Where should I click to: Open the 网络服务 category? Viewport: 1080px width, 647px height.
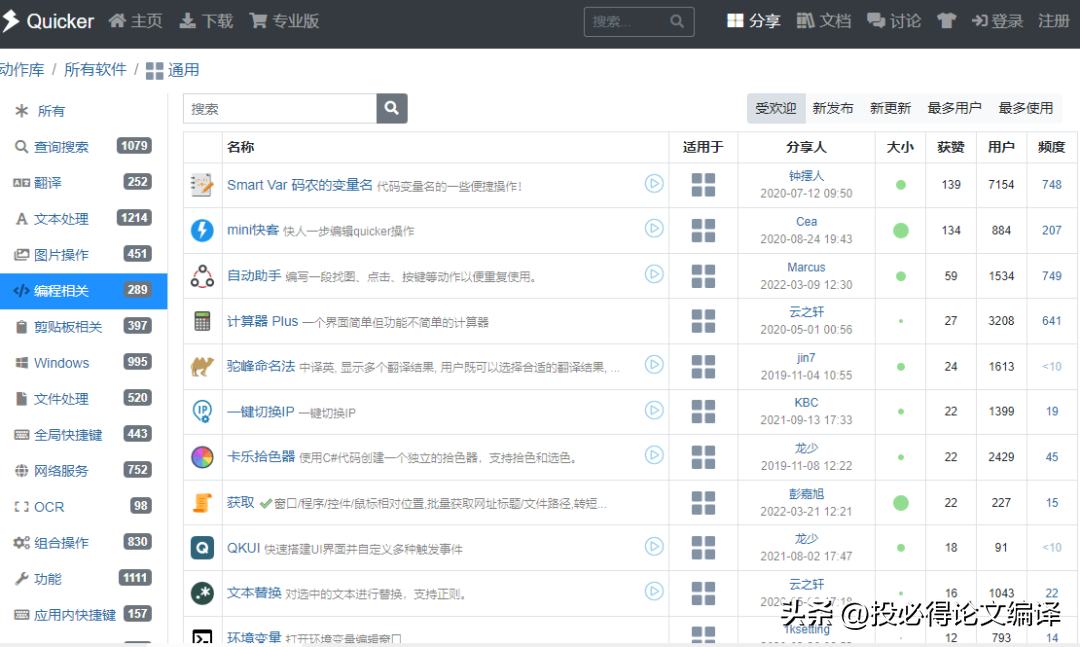pos(83,471)
